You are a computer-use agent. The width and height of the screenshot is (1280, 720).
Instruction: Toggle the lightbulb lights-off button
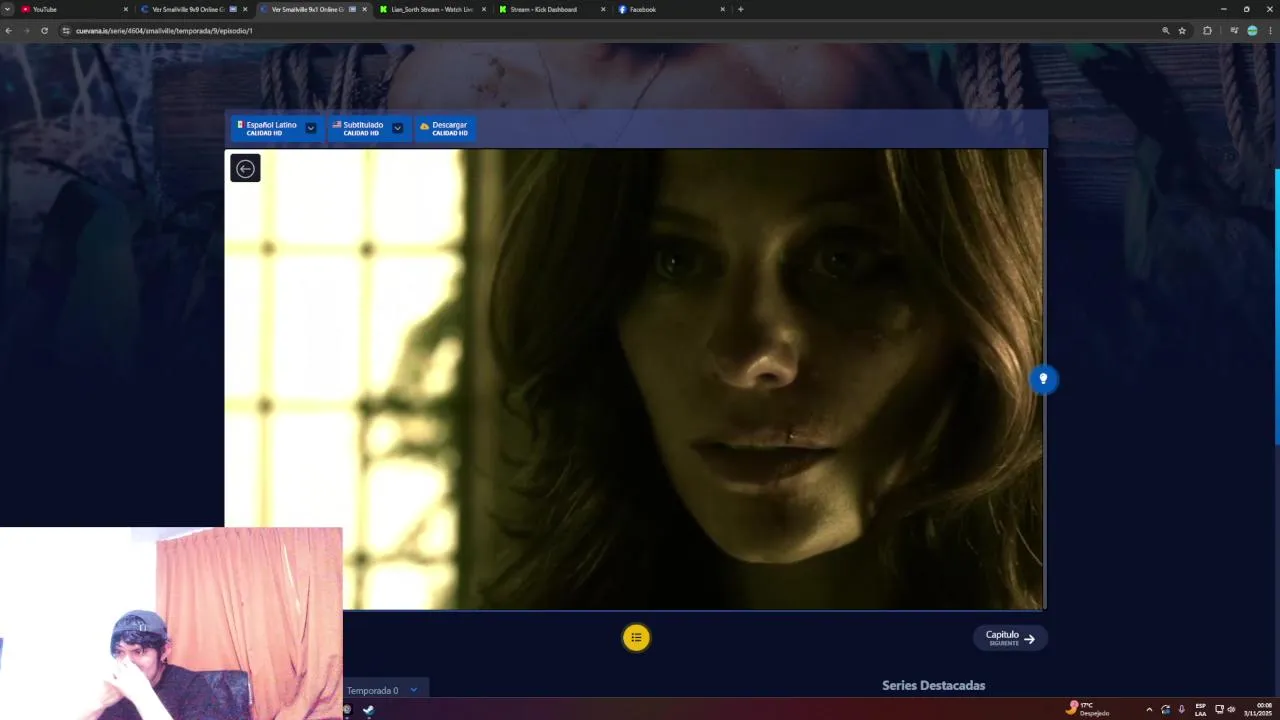(1043, 379)
